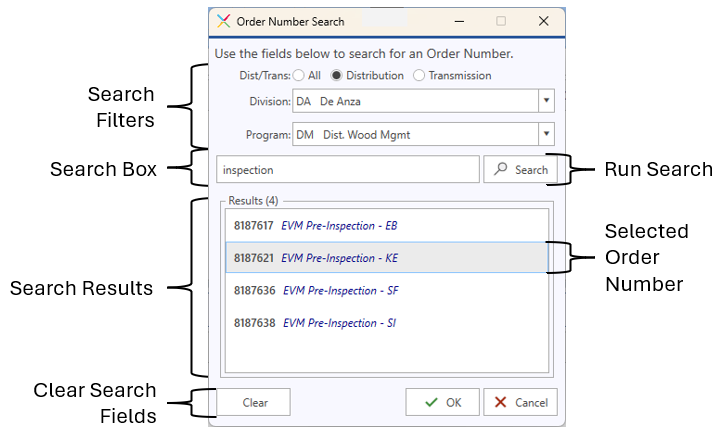Select the All radio button
Screen dimensions: 721x436
click(x=298, y=75)
